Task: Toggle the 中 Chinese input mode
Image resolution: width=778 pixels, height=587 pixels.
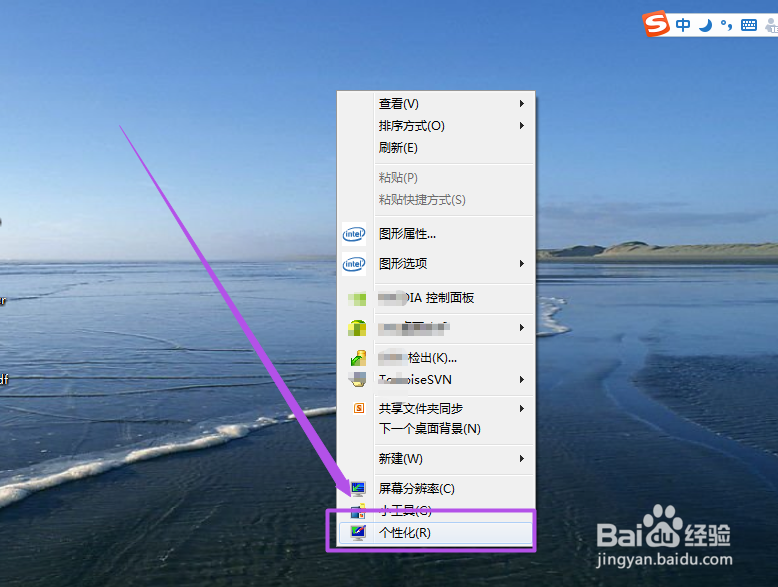Action: tap(683, 25)
